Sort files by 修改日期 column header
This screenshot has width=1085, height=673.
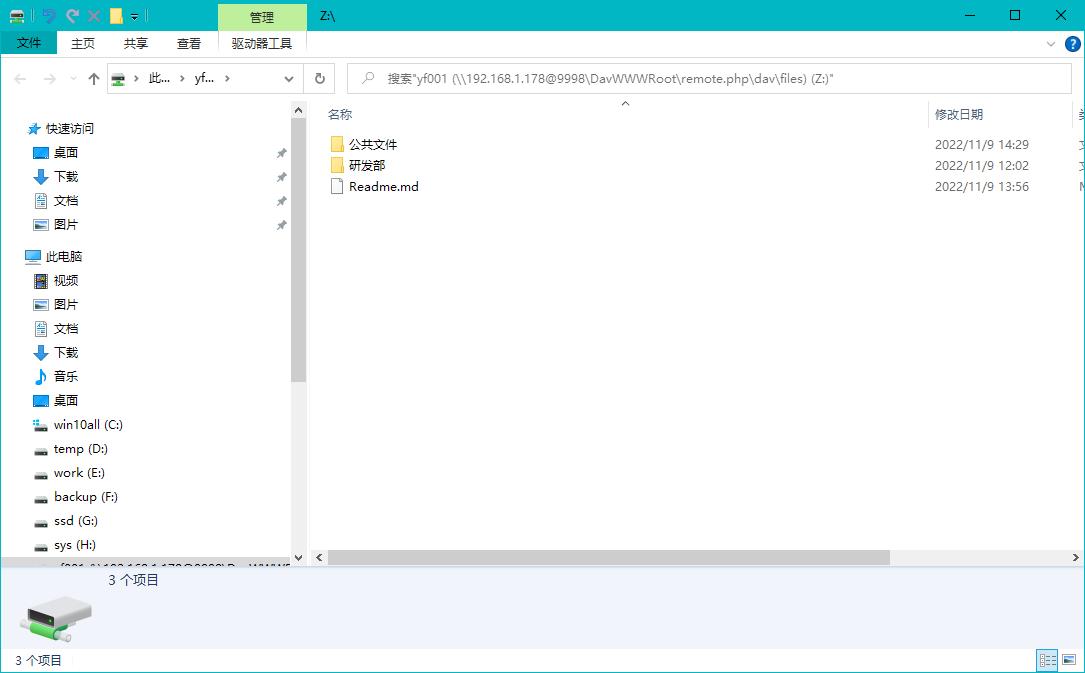click(x=961, y=114)
